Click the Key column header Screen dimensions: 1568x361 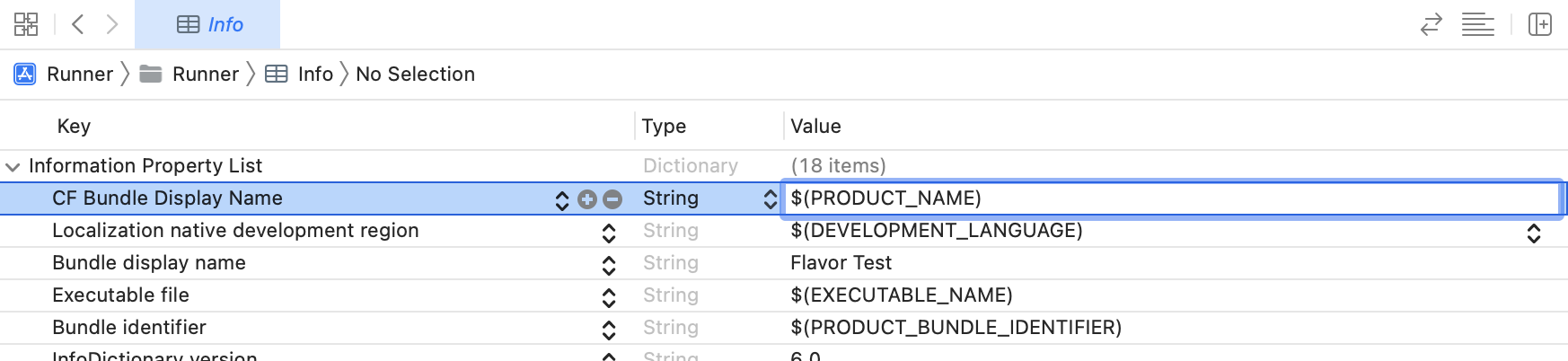click(x=74, y=127)
